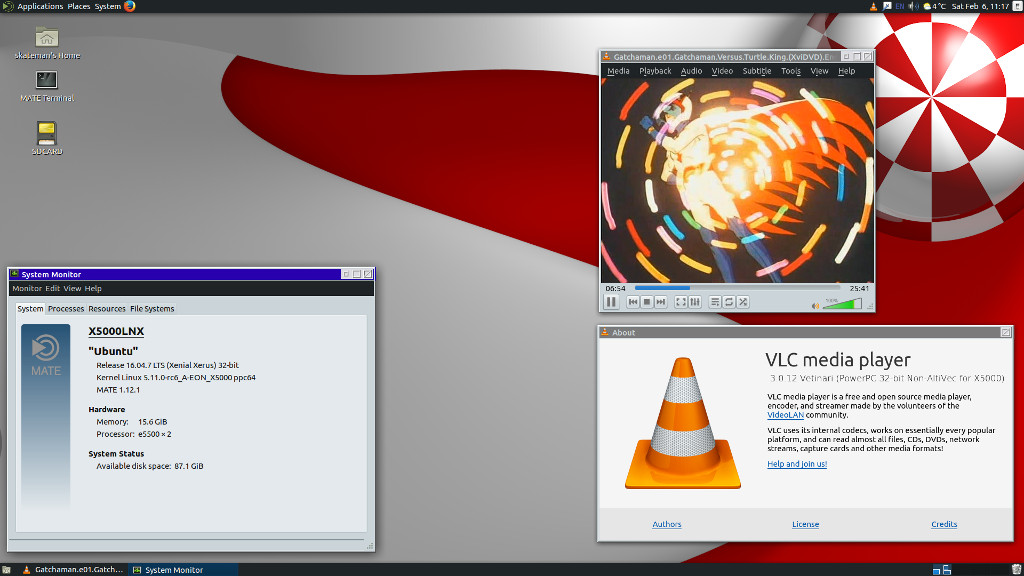This screenshot has height=576, width=1024.
Task: Toggle VLC fullscreen mode
Action: pos(680,302)
